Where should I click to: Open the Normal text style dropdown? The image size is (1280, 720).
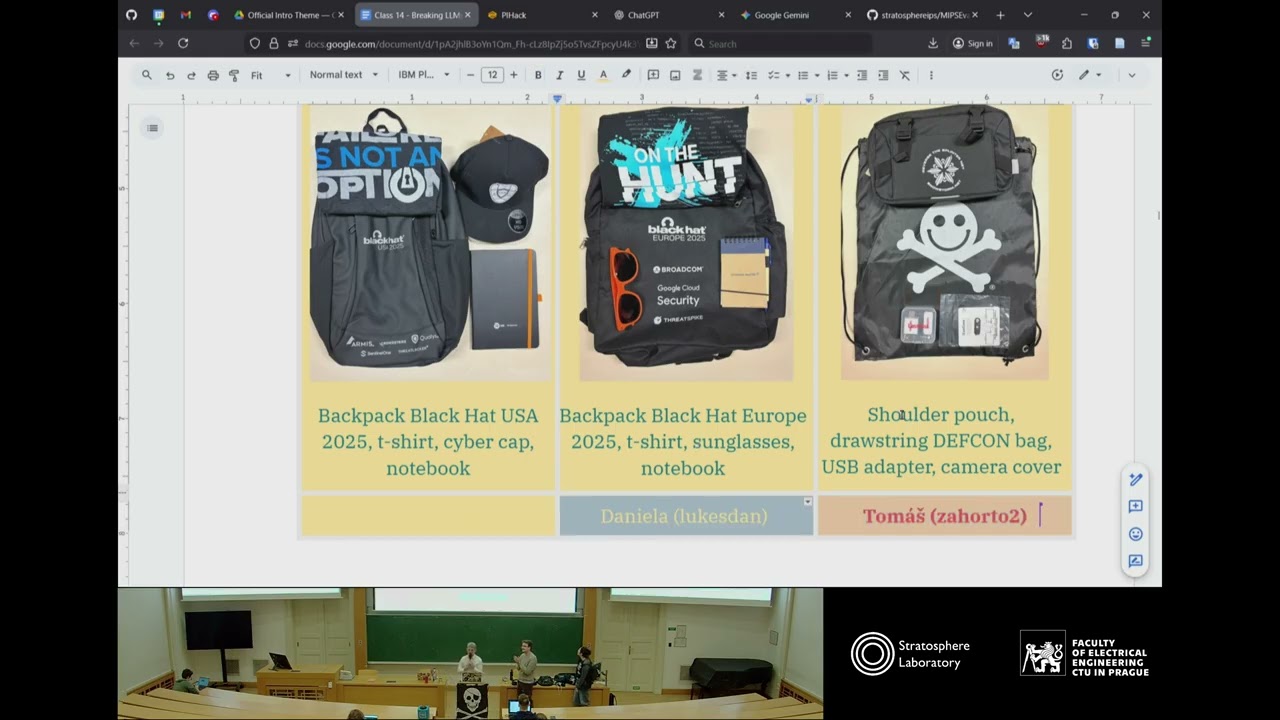click(x=344, y=75)
